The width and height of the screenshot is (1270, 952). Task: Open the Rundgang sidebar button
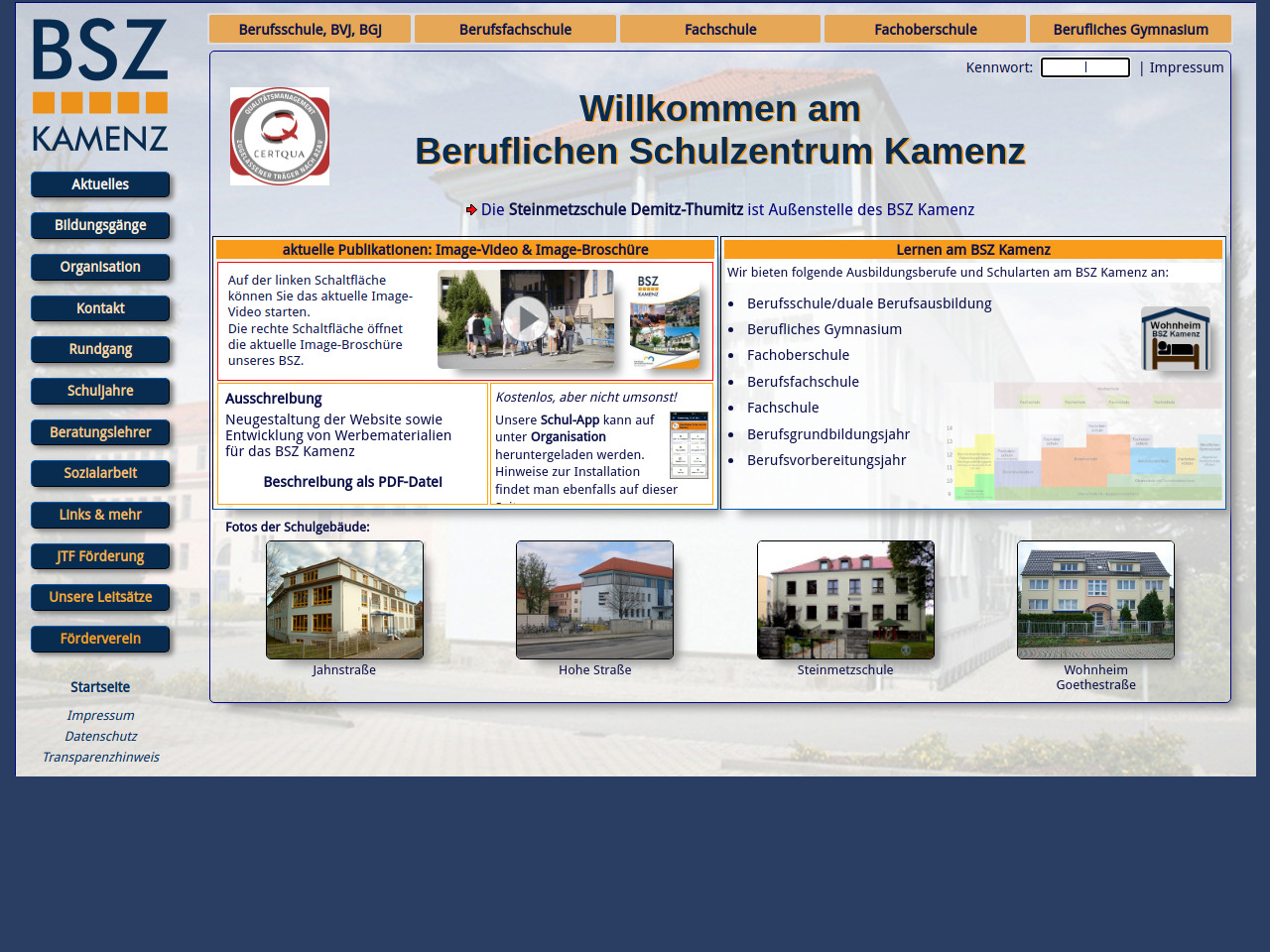point(100,350)
